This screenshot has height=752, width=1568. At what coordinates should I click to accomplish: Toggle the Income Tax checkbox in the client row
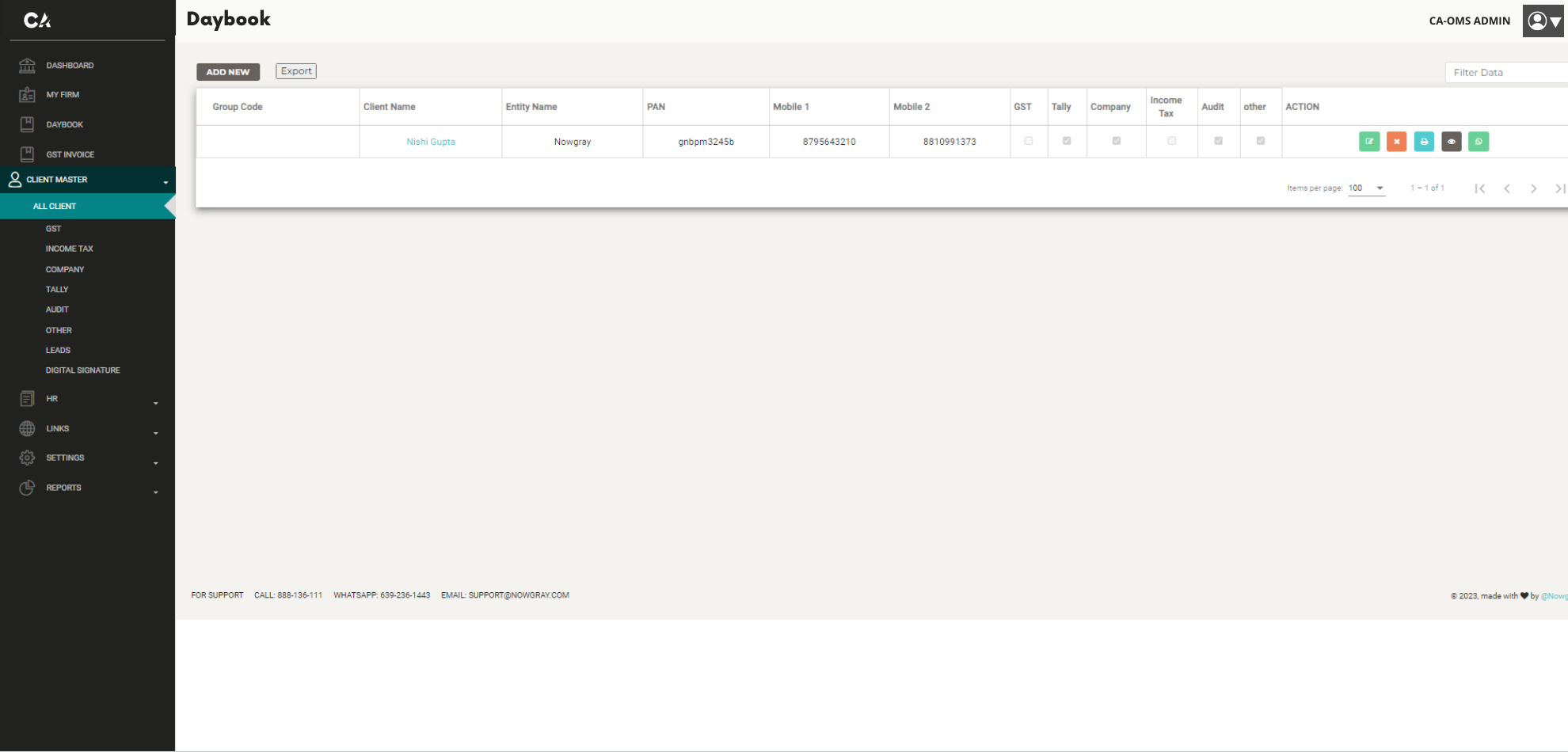pyautogui.click(x=1172, y=141)
